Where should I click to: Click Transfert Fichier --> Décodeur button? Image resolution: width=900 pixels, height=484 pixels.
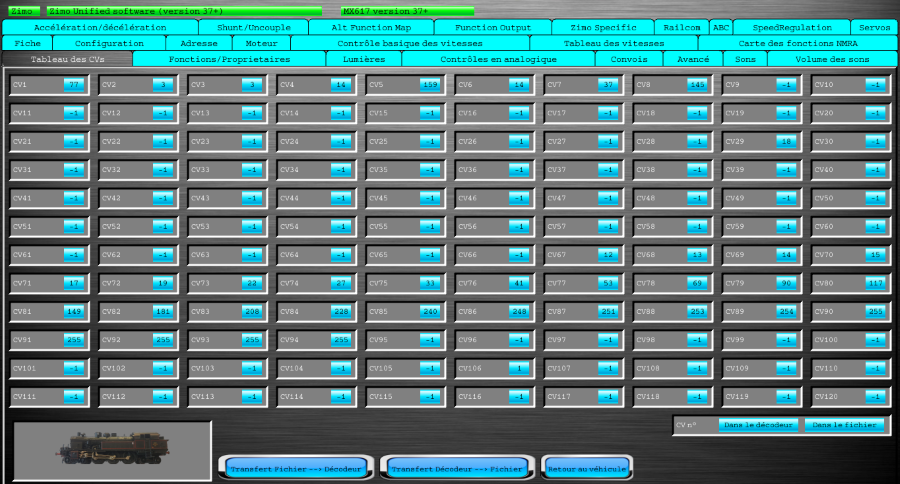coord(296,468)
